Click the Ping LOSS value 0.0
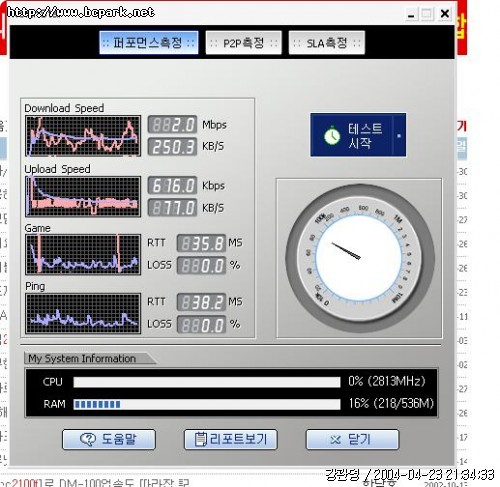Image resolution: width=500 pixels, height=487 pixels. 201,325
